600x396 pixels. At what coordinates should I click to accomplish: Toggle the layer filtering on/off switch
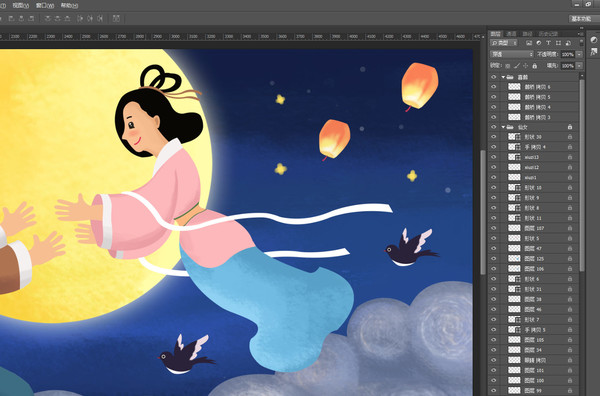[582, 42]
